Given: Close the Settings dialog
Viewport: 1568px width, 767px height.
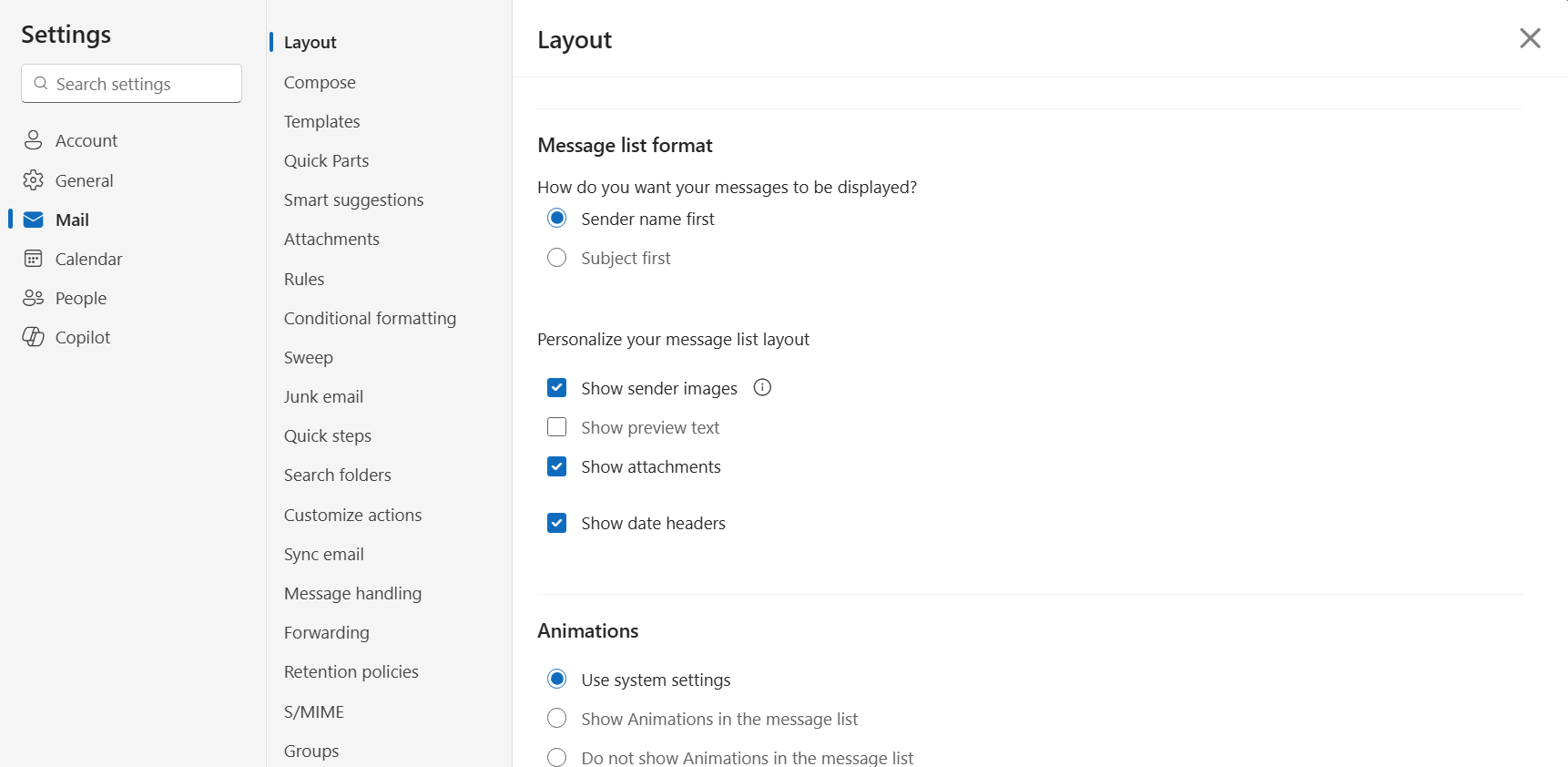Looking at the screenshot, I should [x=1530, y=38].
